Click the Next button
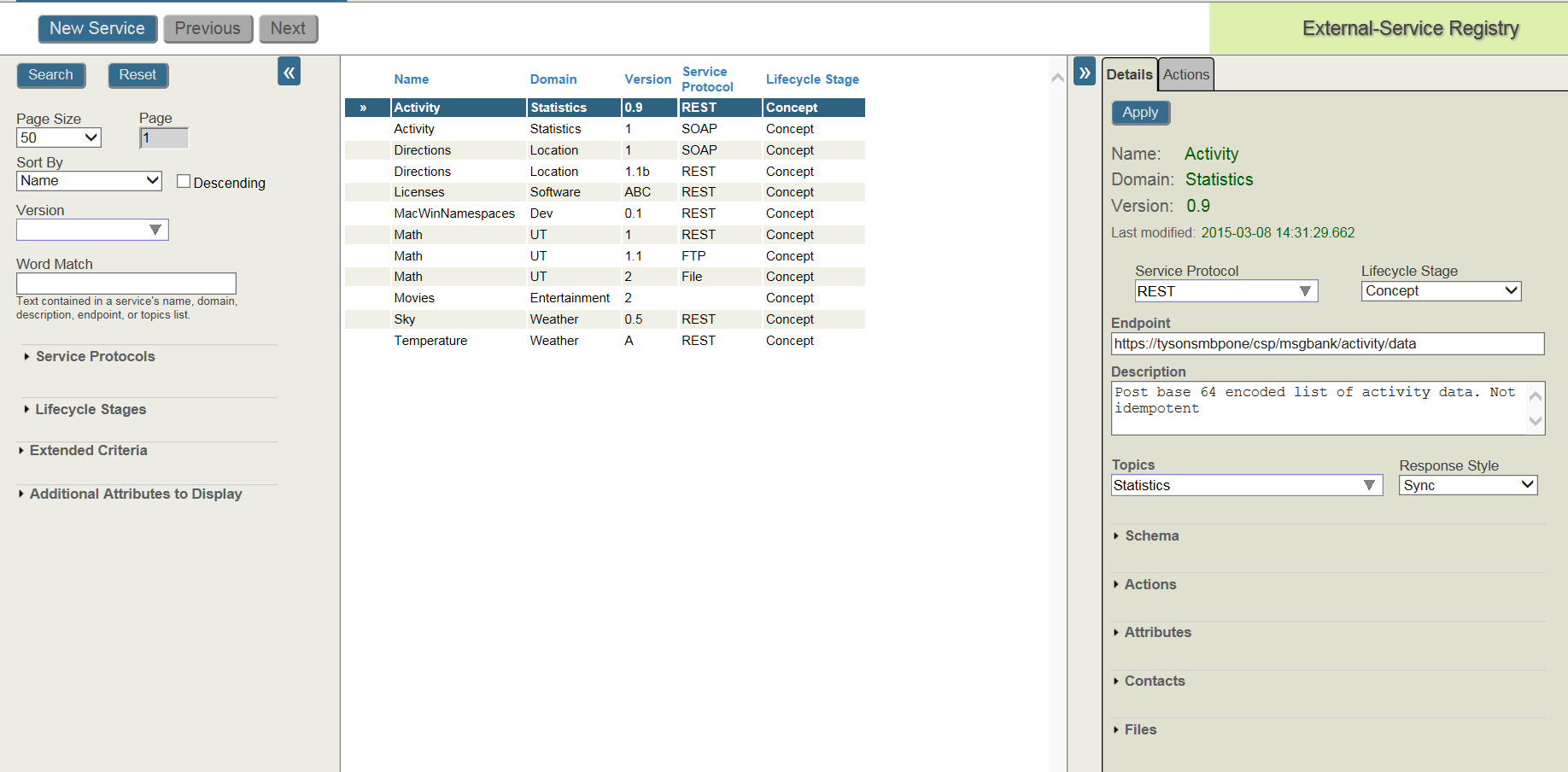This screenshot has height=772, width=1568. click(288, 28)
